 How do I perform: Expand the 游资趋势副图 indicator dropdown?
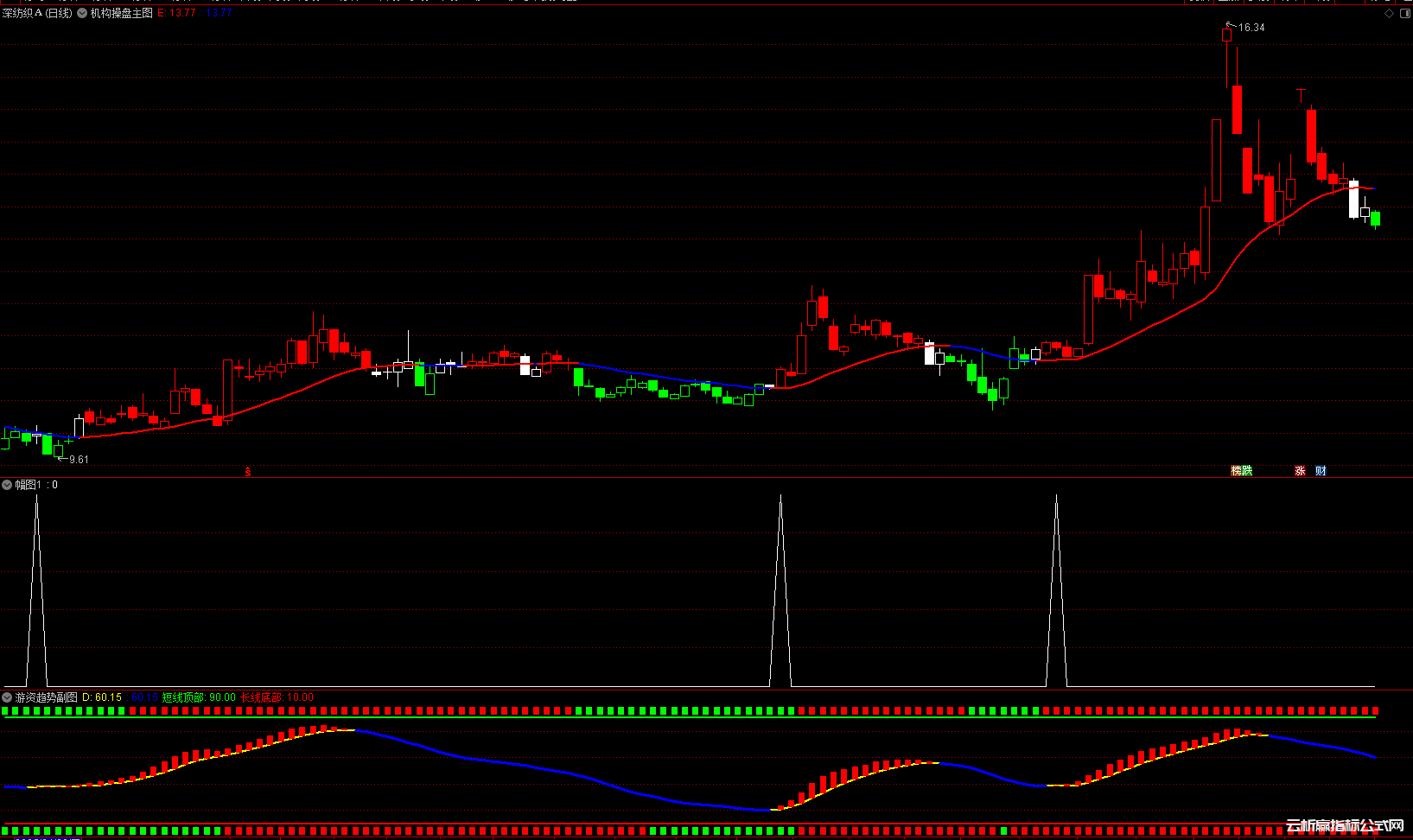click(7, 697)
